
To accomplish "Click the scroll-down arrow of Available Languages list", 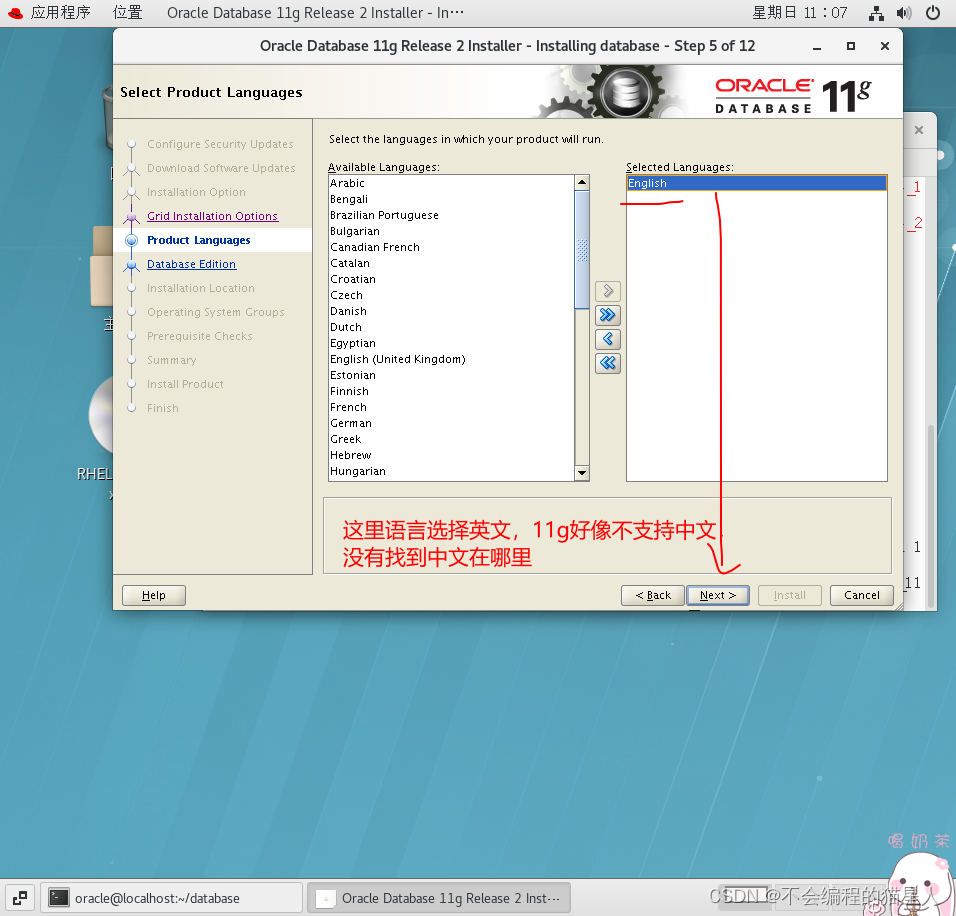I will tap(582, 473).
